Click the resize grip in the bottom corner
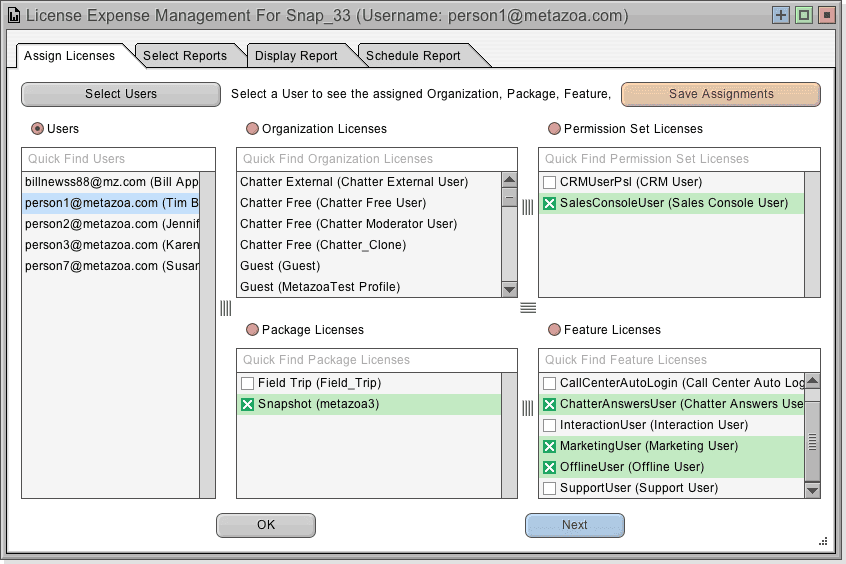 click(823, 541)
